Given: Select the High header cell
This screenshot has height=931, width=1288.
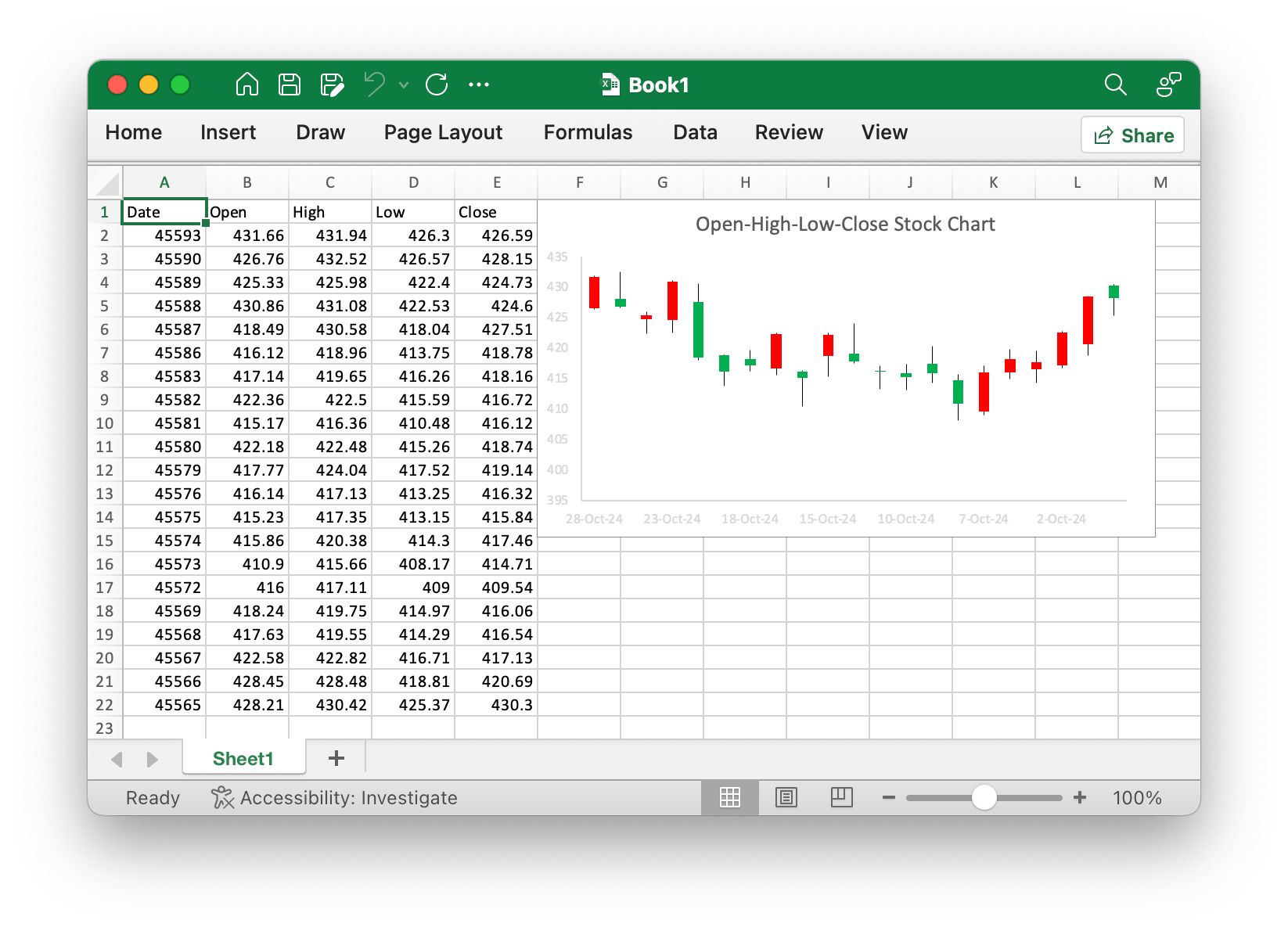Looking at the screenshot, I should coord(330,212).
